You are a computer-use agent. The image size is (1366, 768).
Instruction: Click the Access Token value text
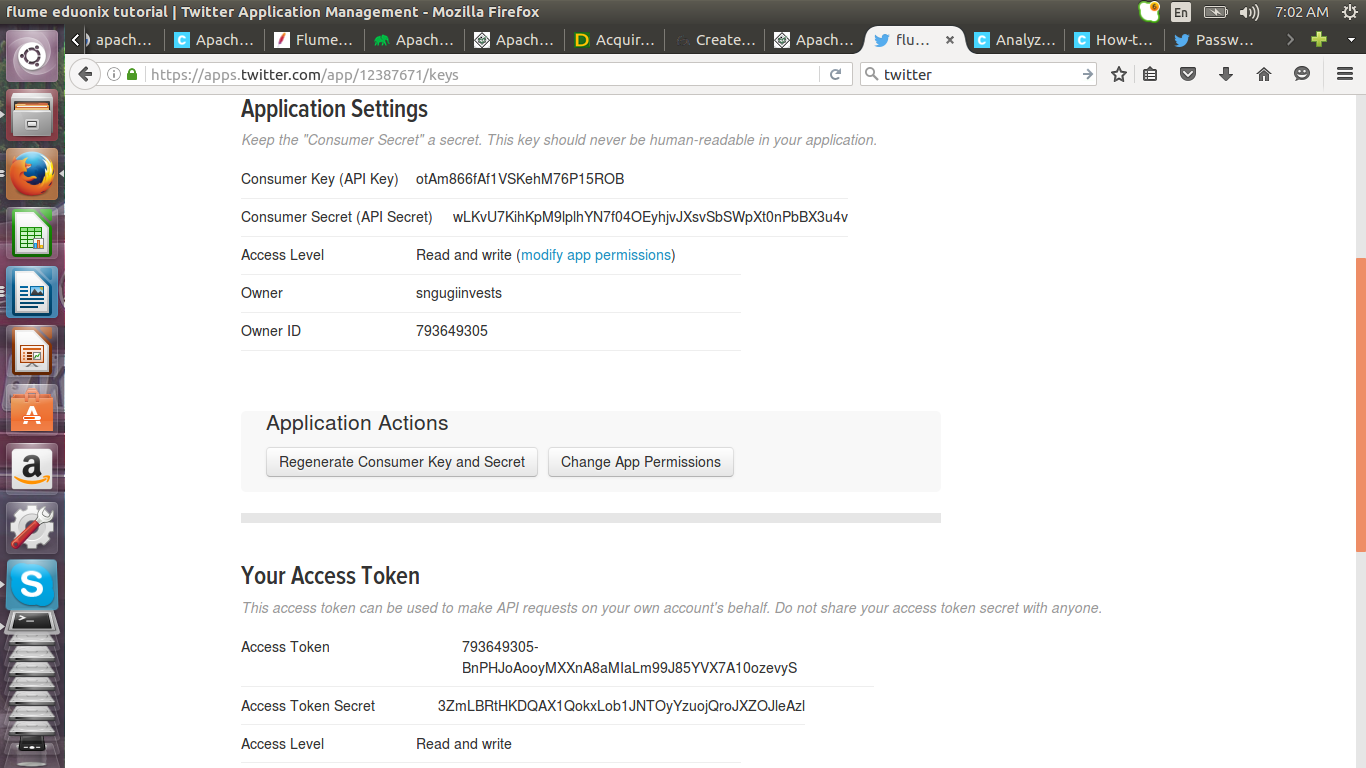tap(629, 658)
